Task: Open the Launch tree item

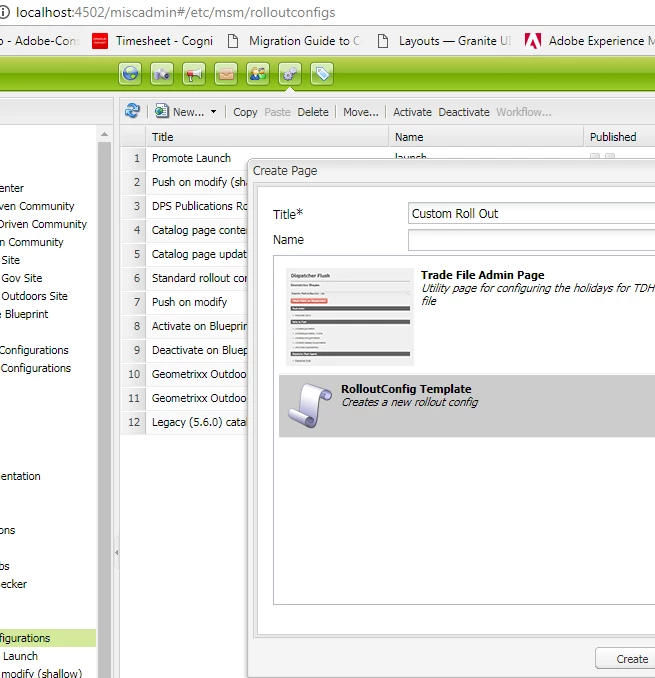Action: [20, 656]
